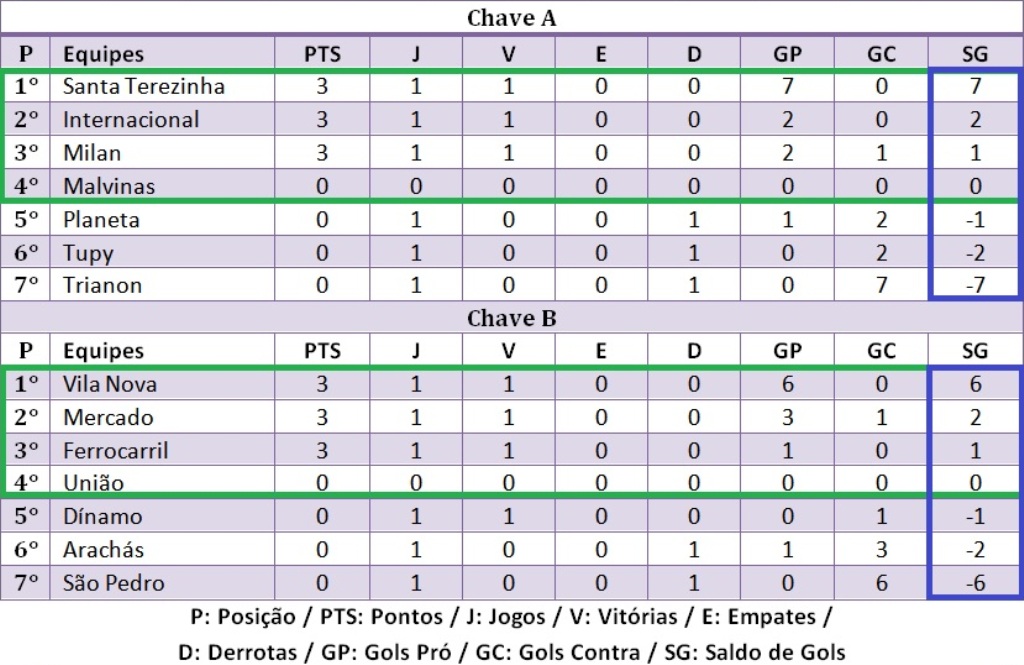This screenshot has height=665, width=1024.
Task: Click the Ferrocarril team name
Action: coord(115,450)
